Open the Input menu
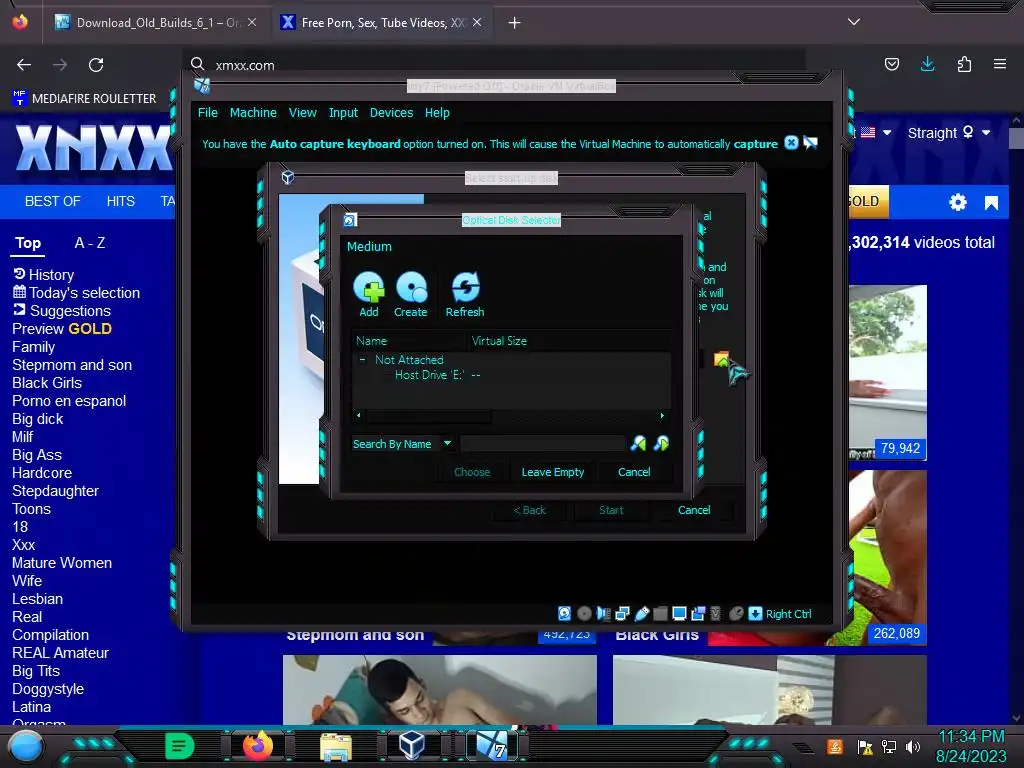The width and height of the screenshot is (1024, 768). point(343,112)
